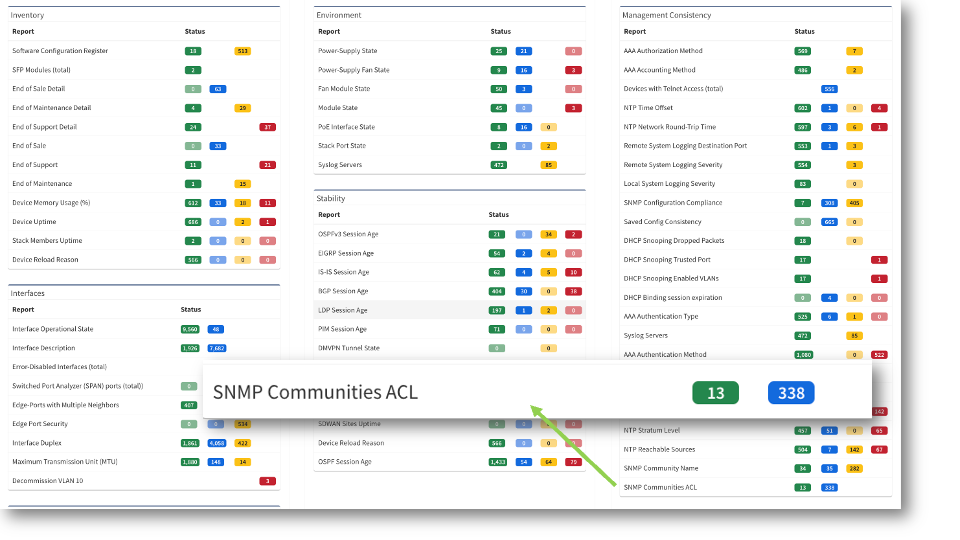
Task: Click SNMP Communities ACL row at bottom right
Action: click(x=660, y=487)
